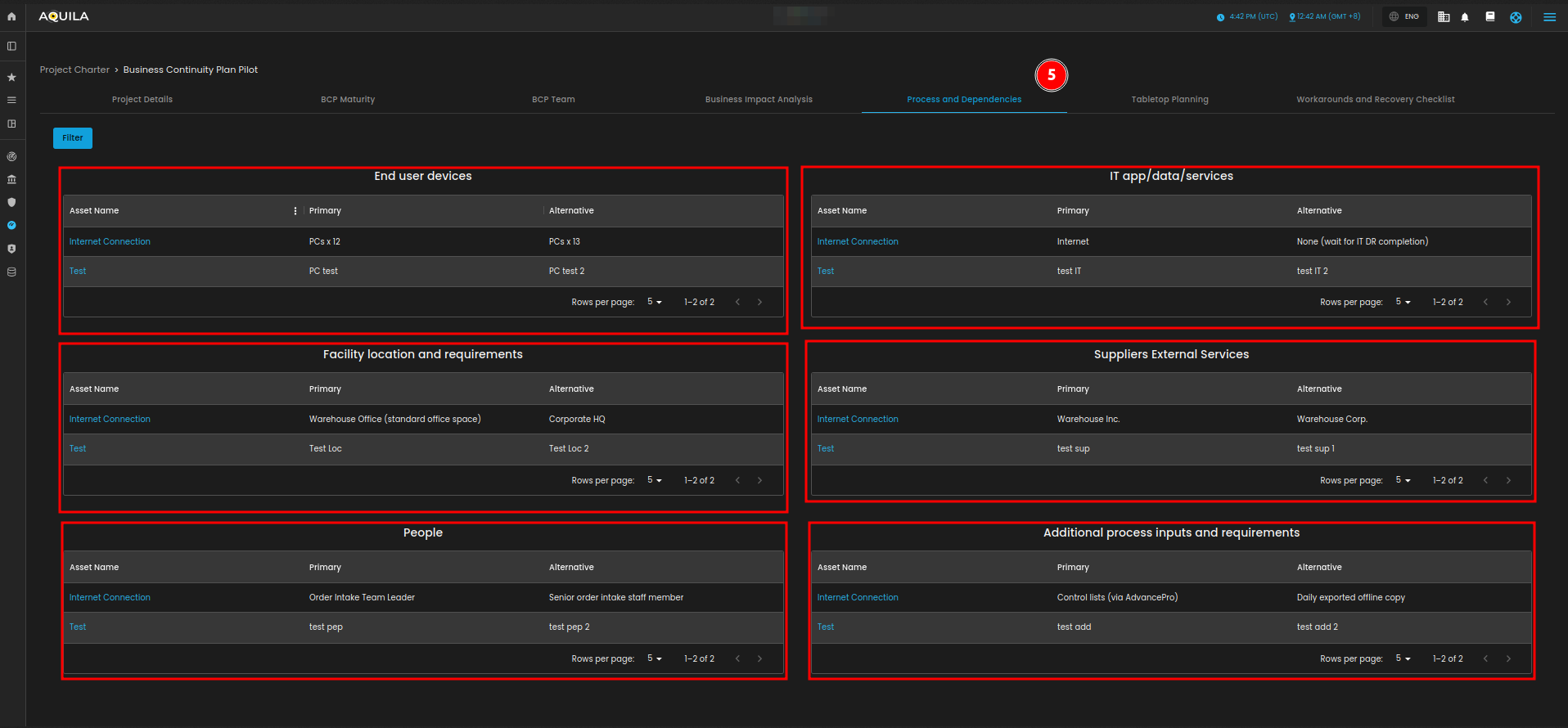Viewport: 1568px width, 728px height.
Task: Open Asset Name column menu dots
Action: coord(295,211)
